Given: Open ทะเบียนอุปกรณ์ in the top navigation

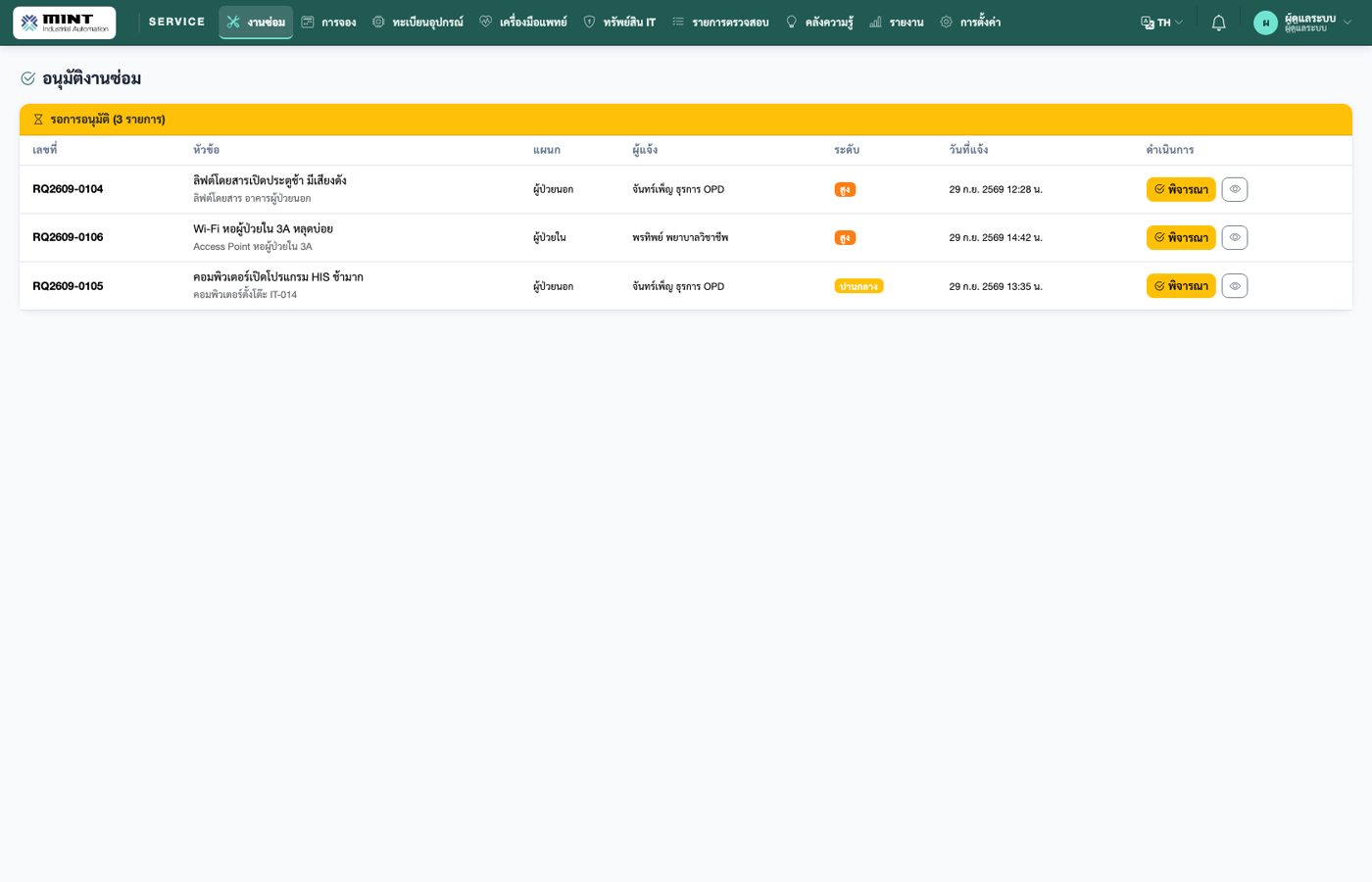Looking at the screenshot, I should click(x=417, y=23).
